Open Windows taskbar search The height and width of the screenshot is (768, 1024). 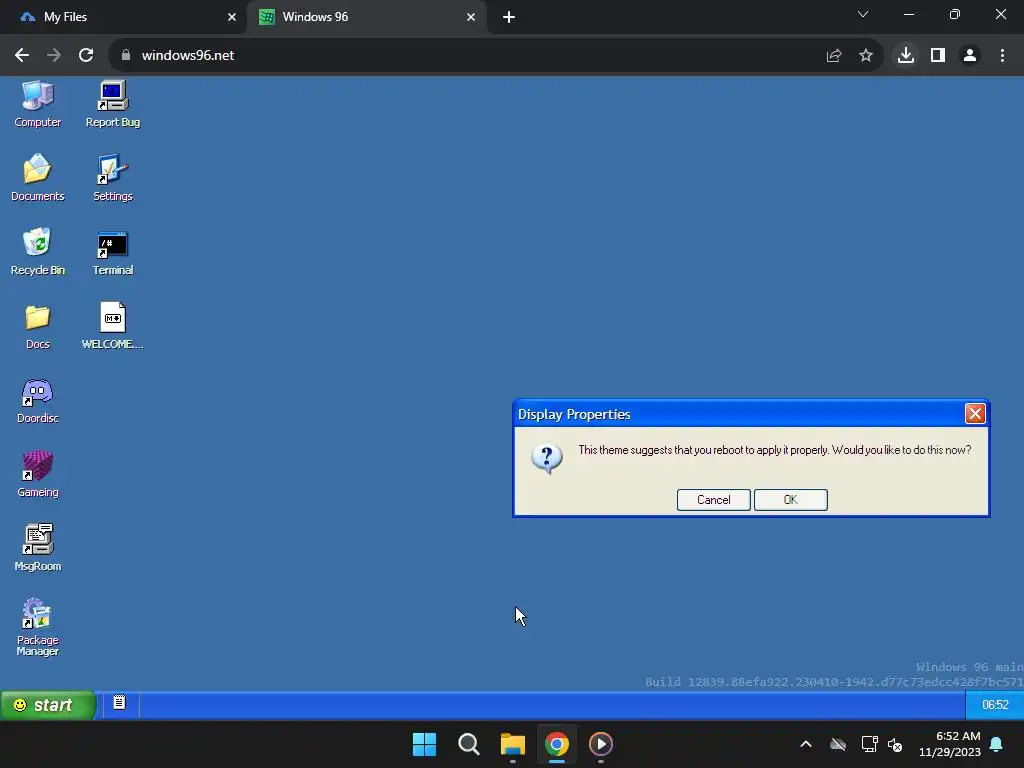coord(468,744)
